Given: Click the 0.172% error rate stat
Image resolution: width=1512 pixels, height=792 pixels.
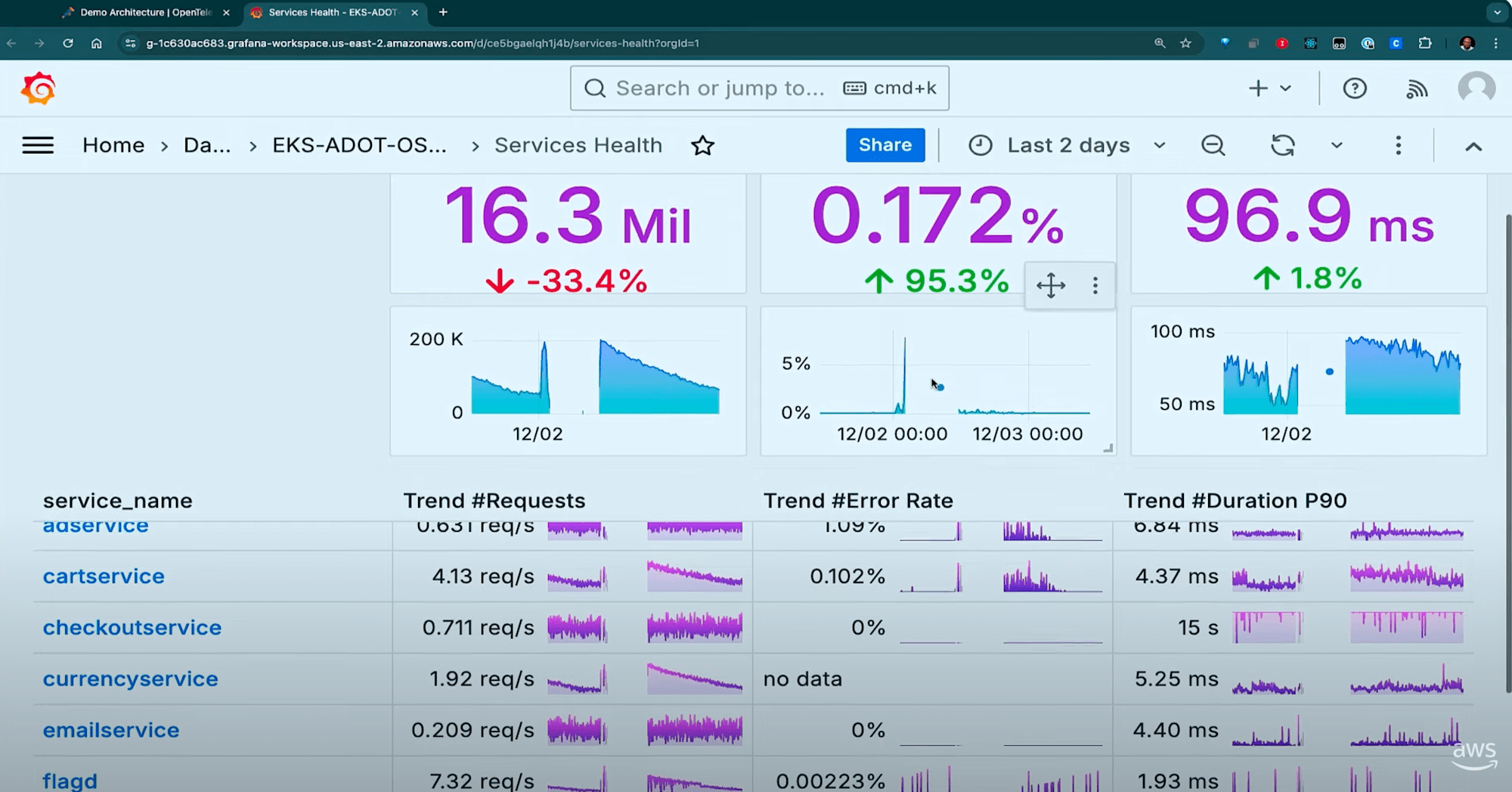Looking at the screenshot, I should pyautogui.click(x=937, y=216).
